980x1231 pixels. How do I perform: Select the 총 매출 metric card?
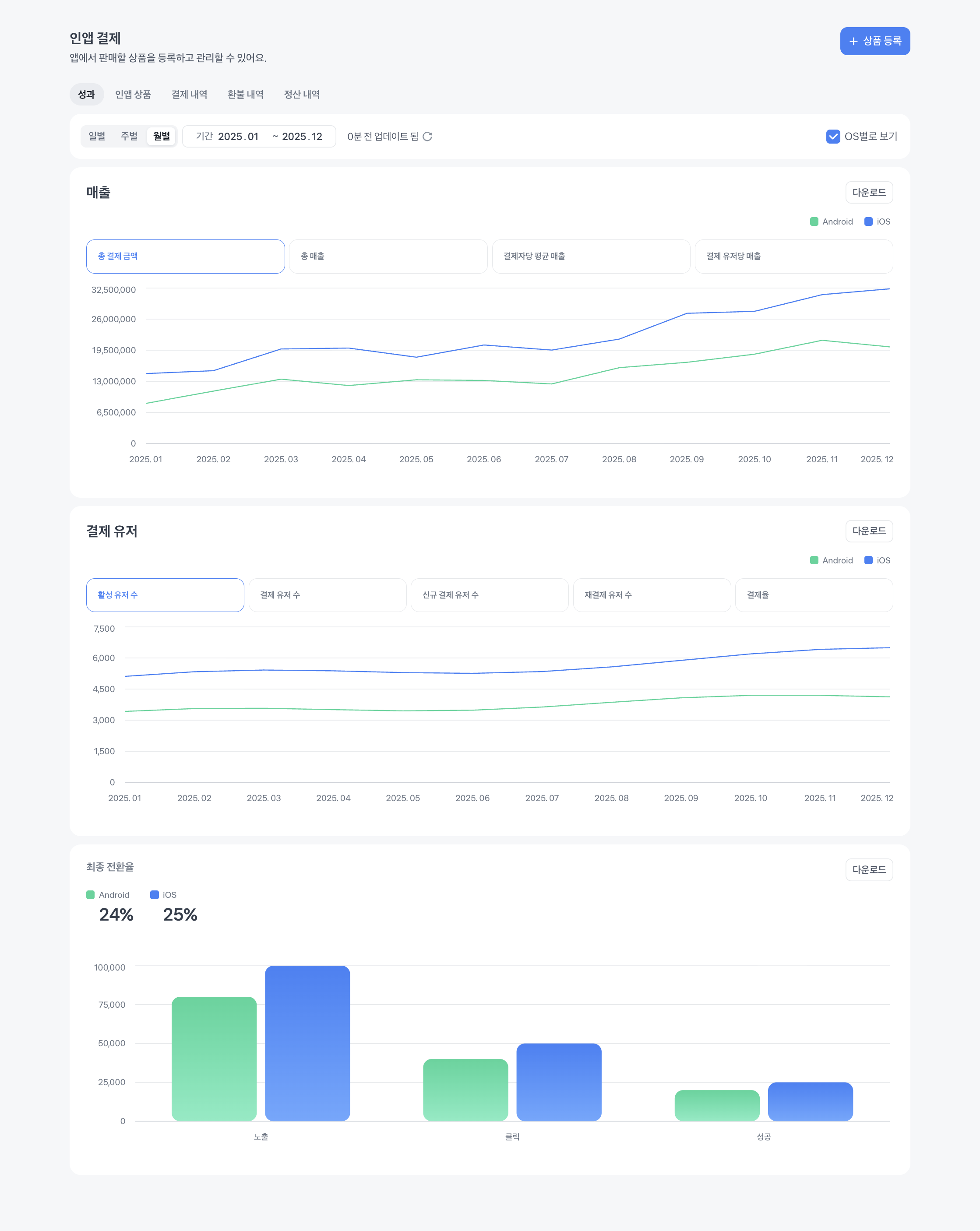(x=388, y=257)
